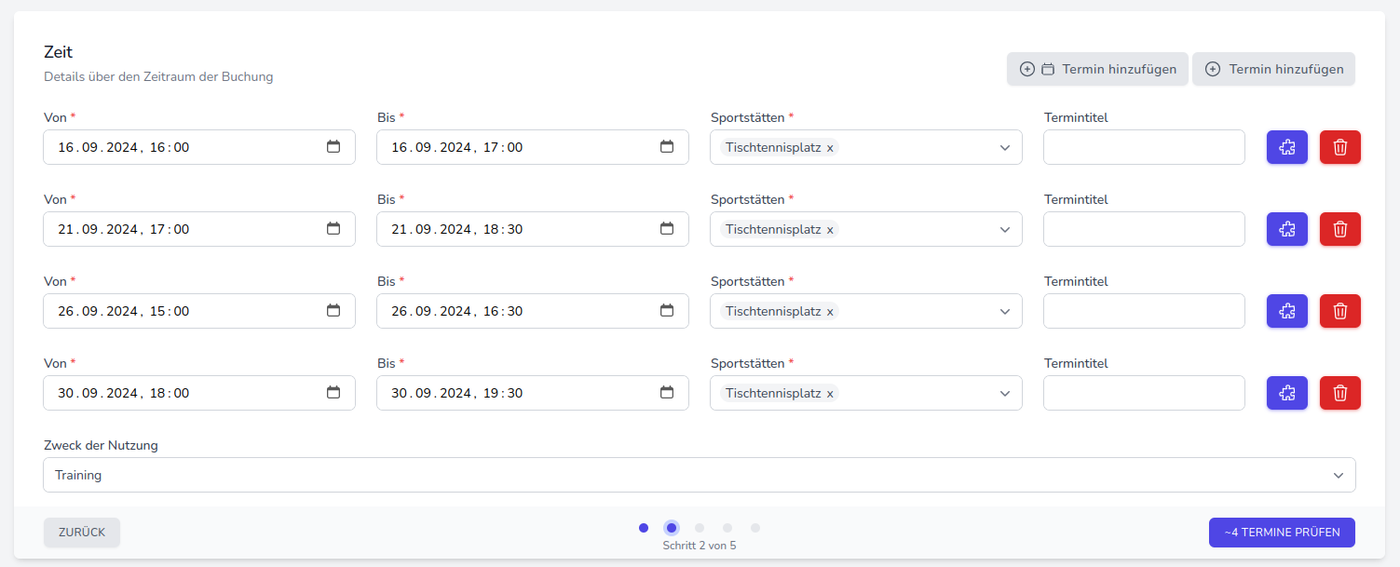This screenshot has height=567, width=1400.
Task: Click the first step indicator dot
Action: click(643, 528)
